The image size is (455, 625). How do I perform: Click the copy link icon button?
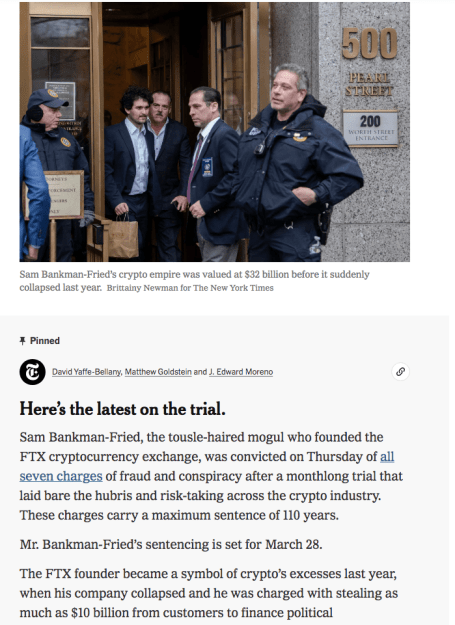400,371
